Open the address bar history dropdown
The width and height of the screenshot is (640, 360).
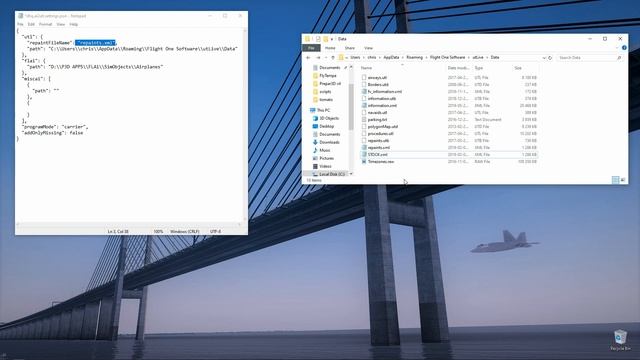point(544,58)
